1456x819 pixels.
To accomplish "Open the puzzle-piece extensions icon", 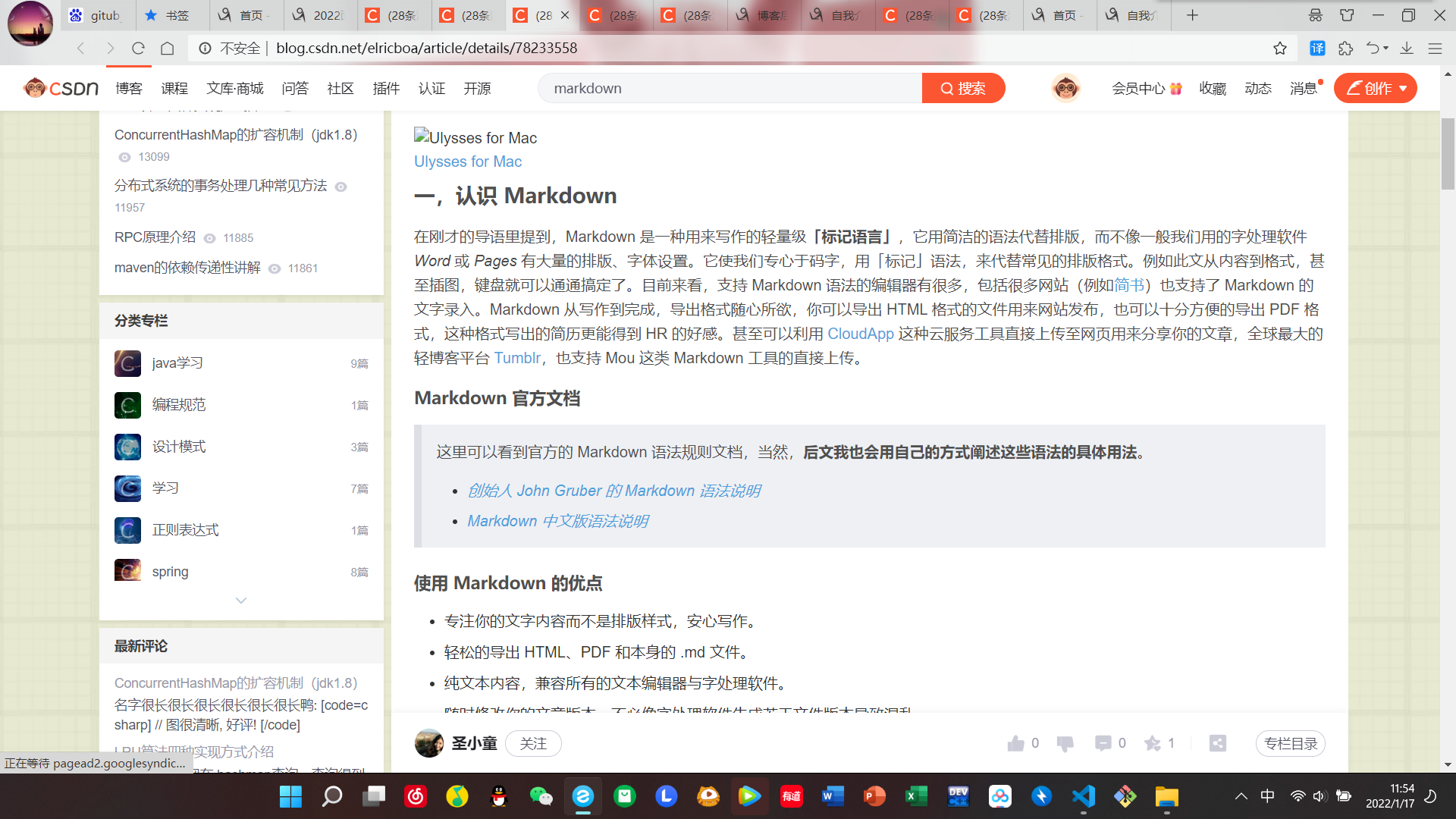I will point(1345,49).
